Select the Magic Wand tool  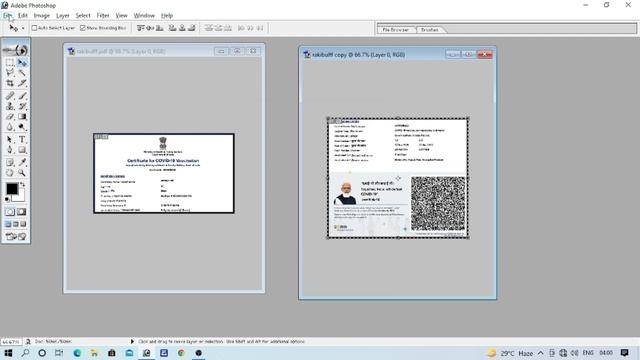(x=22, y=73)
